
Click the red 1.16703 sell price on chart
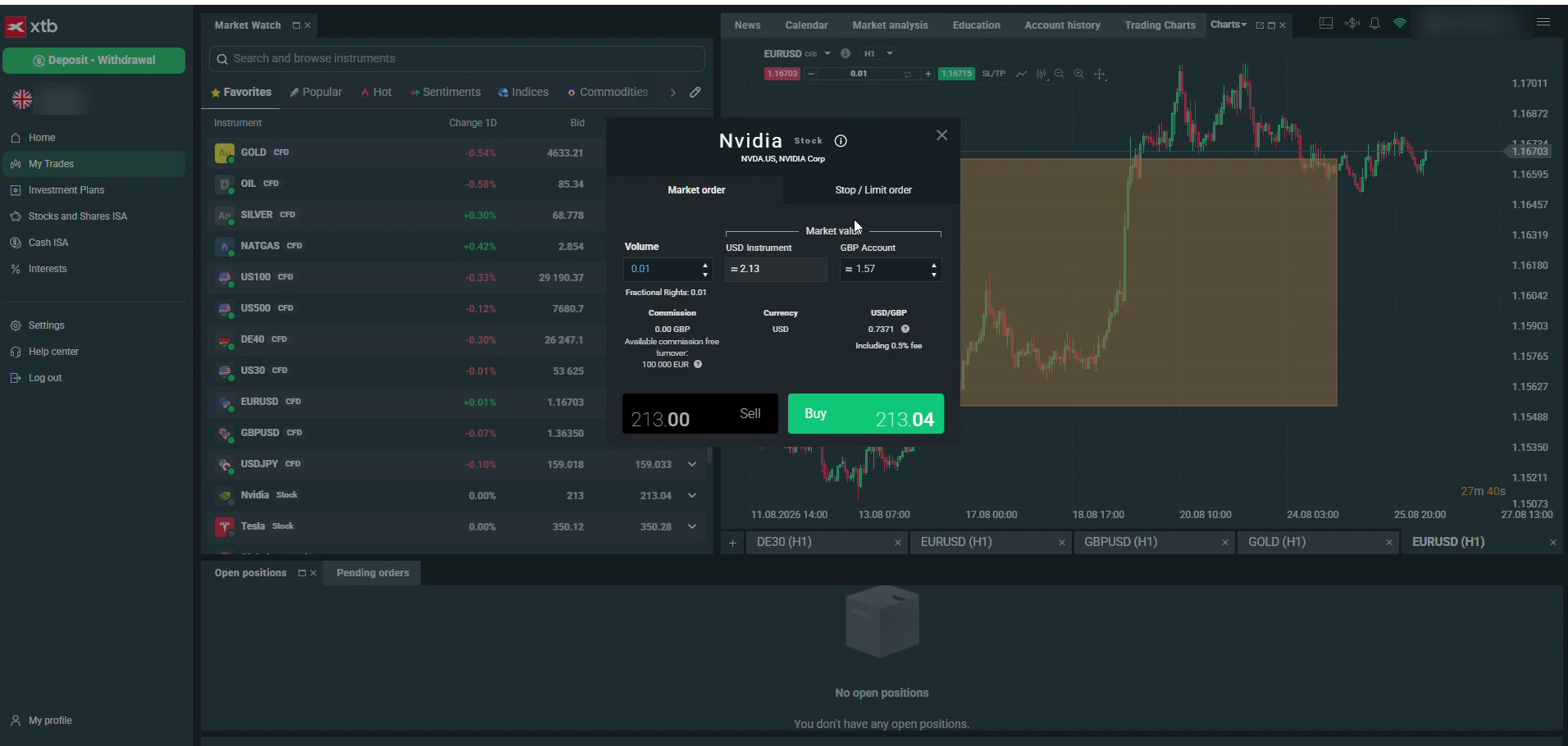click(782, 74)
